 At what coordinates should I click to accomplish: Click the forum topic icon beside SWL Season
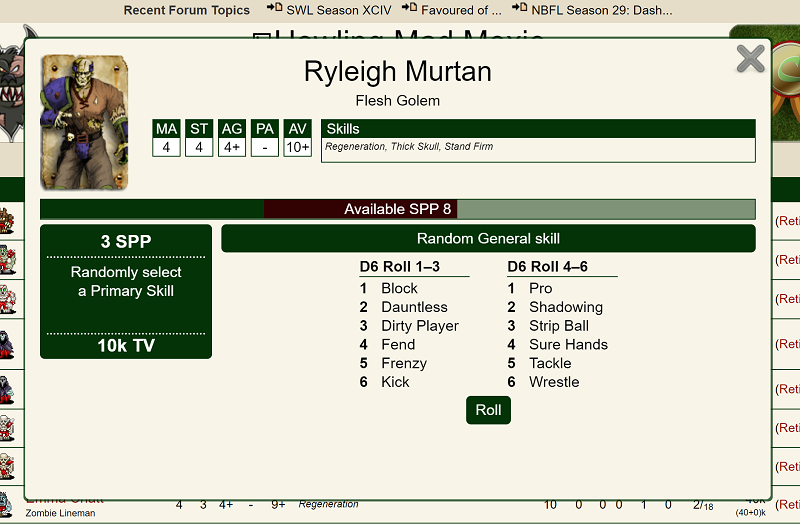274,7
